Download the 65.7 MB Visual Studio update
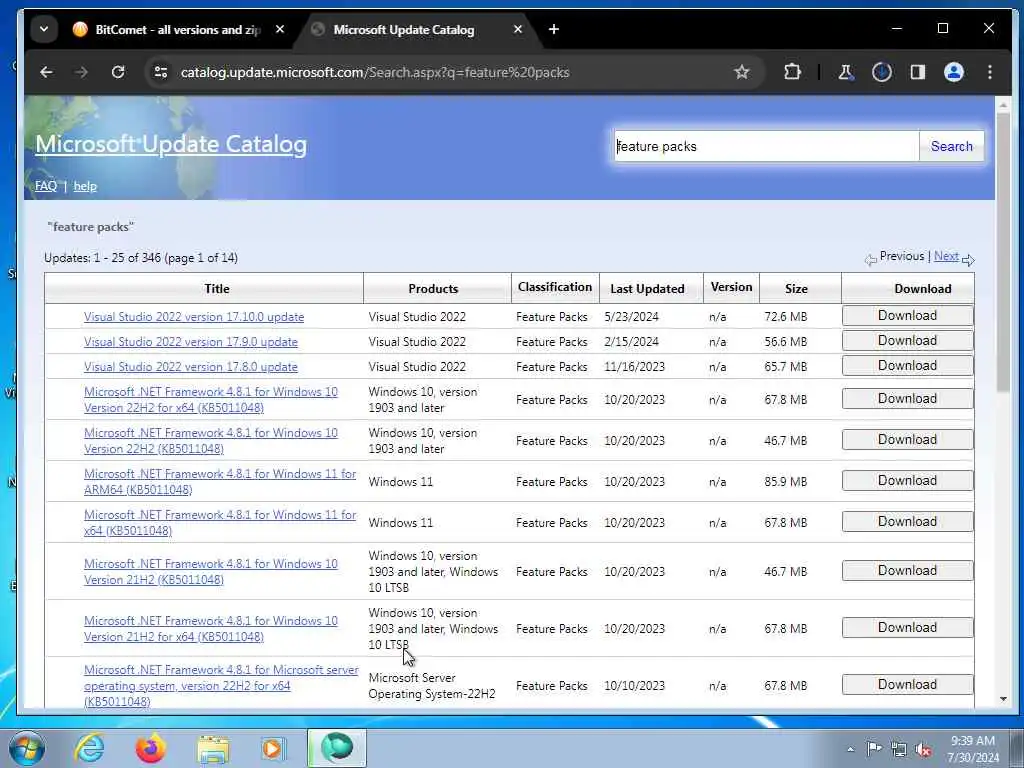The image size is (1024, 768). coord(907,366)
